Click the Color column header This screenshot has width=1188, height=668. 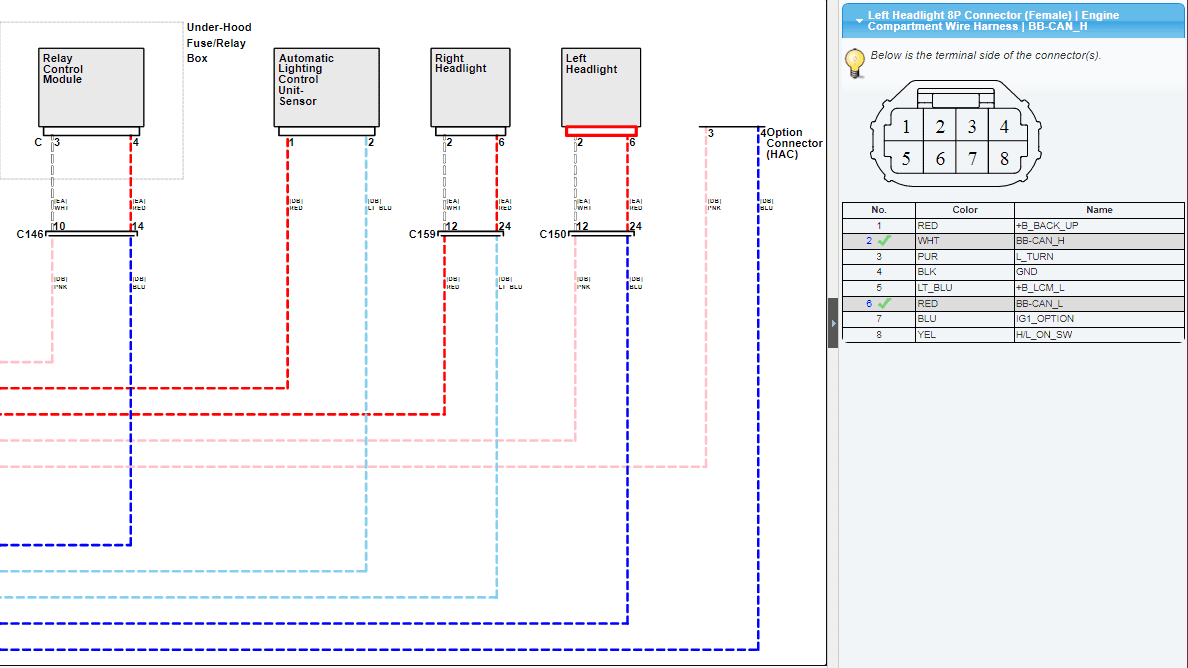(x=964, y=210)
